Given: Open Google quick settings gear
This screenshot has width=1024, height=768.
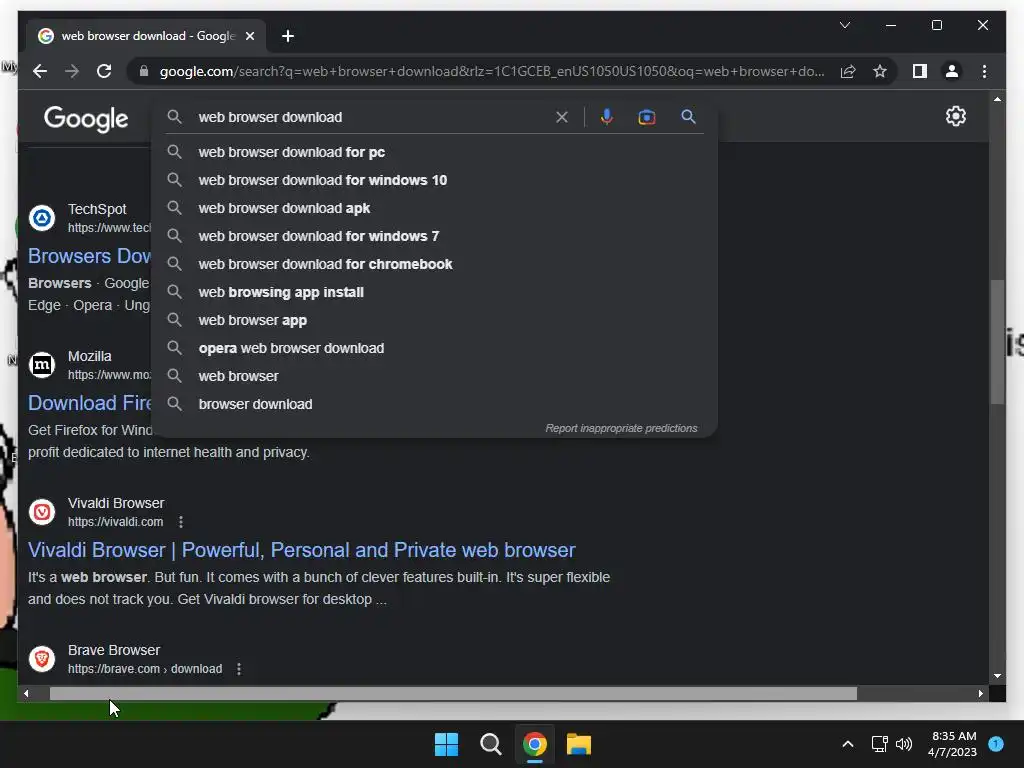Looking at the screenshot, I should coord(955,116).
